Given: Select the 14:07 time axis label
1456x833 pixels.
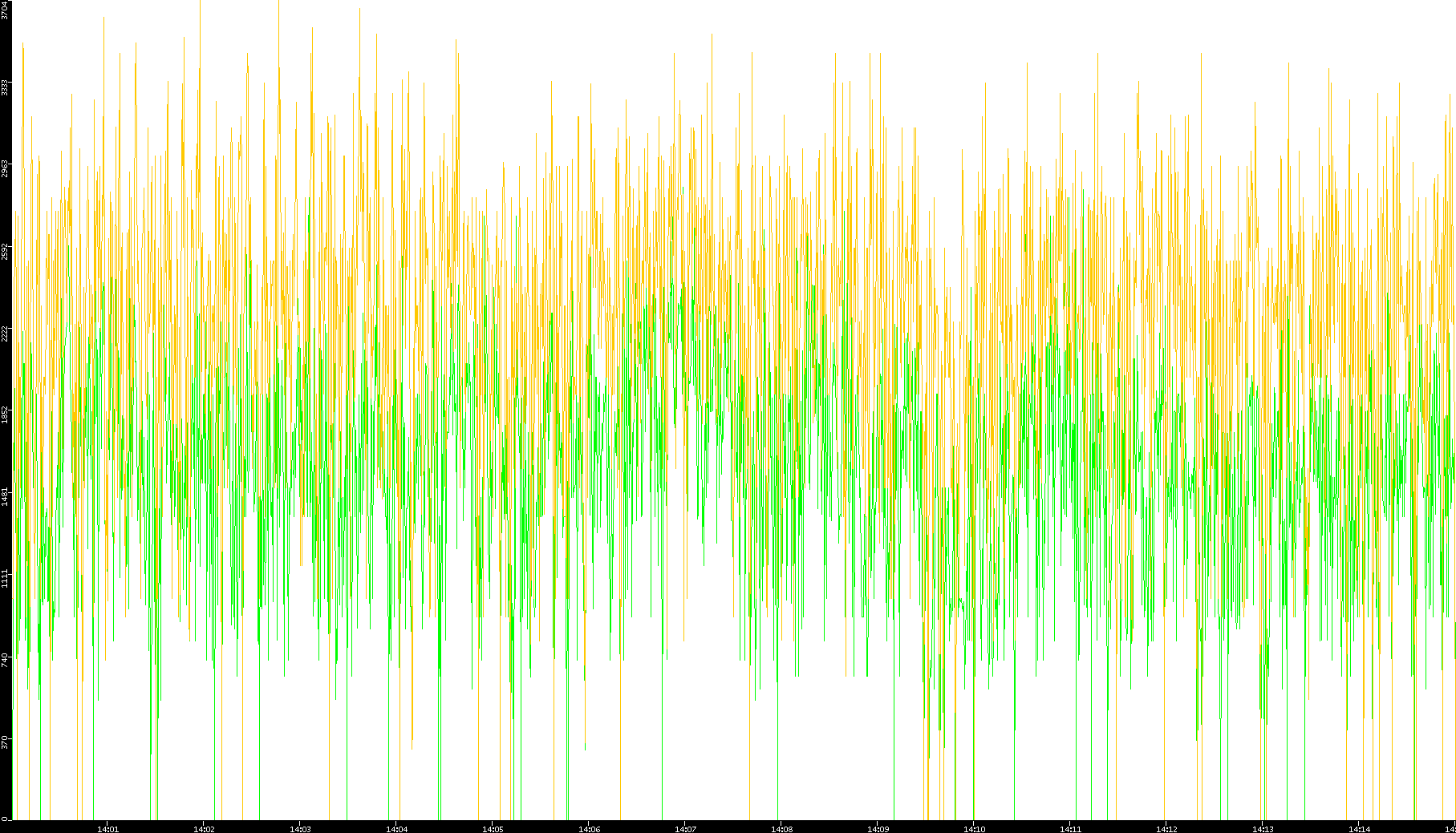Looking at the screenshot, I should tap(685, 828).
